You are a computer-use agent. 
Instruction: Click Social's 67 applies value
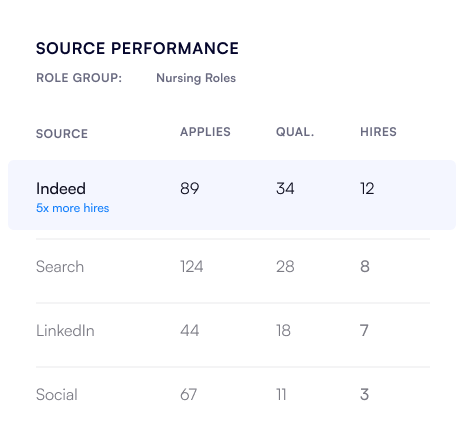click(189, 395)
